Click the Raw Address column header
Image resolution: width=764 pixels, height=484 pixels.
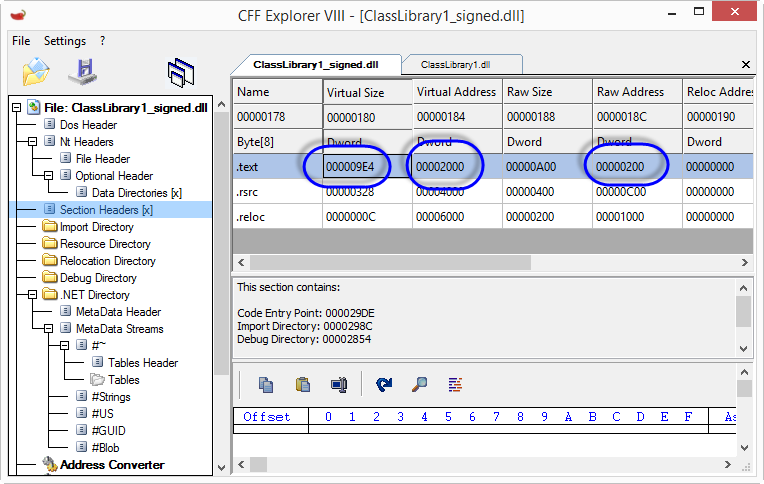coord(637,92)
